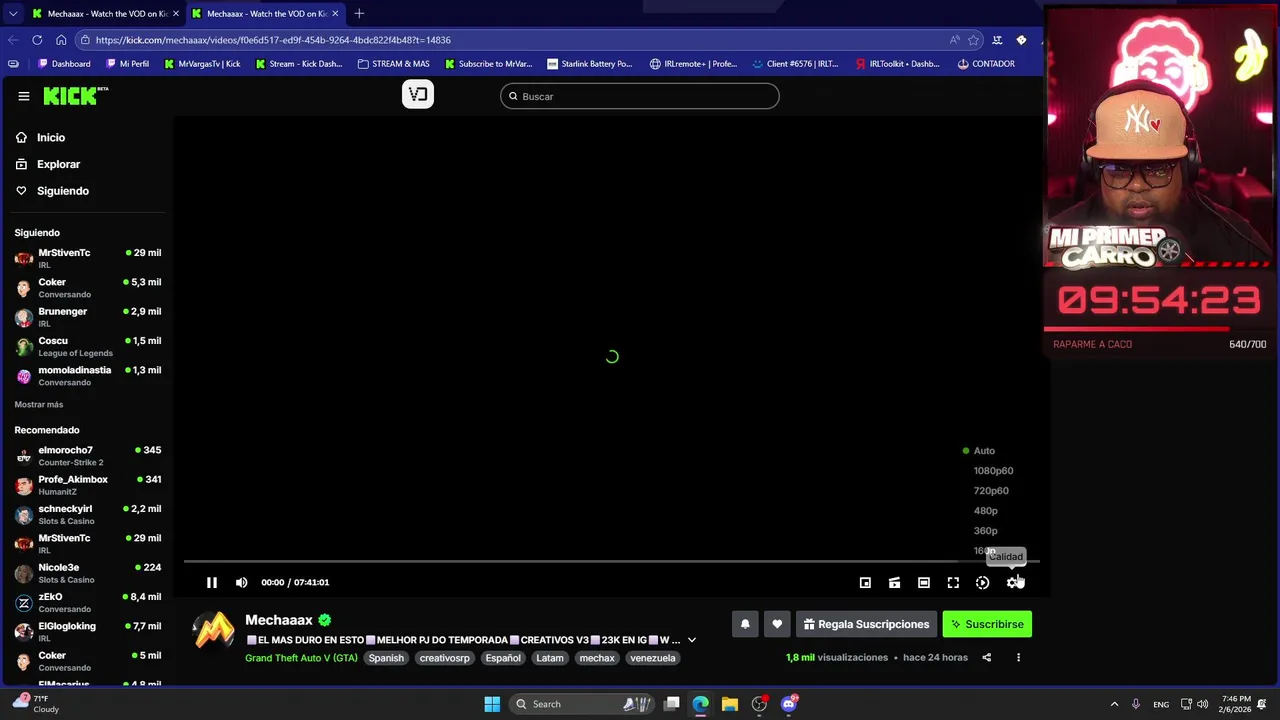Click the green Kick logo

coord(75,96)
